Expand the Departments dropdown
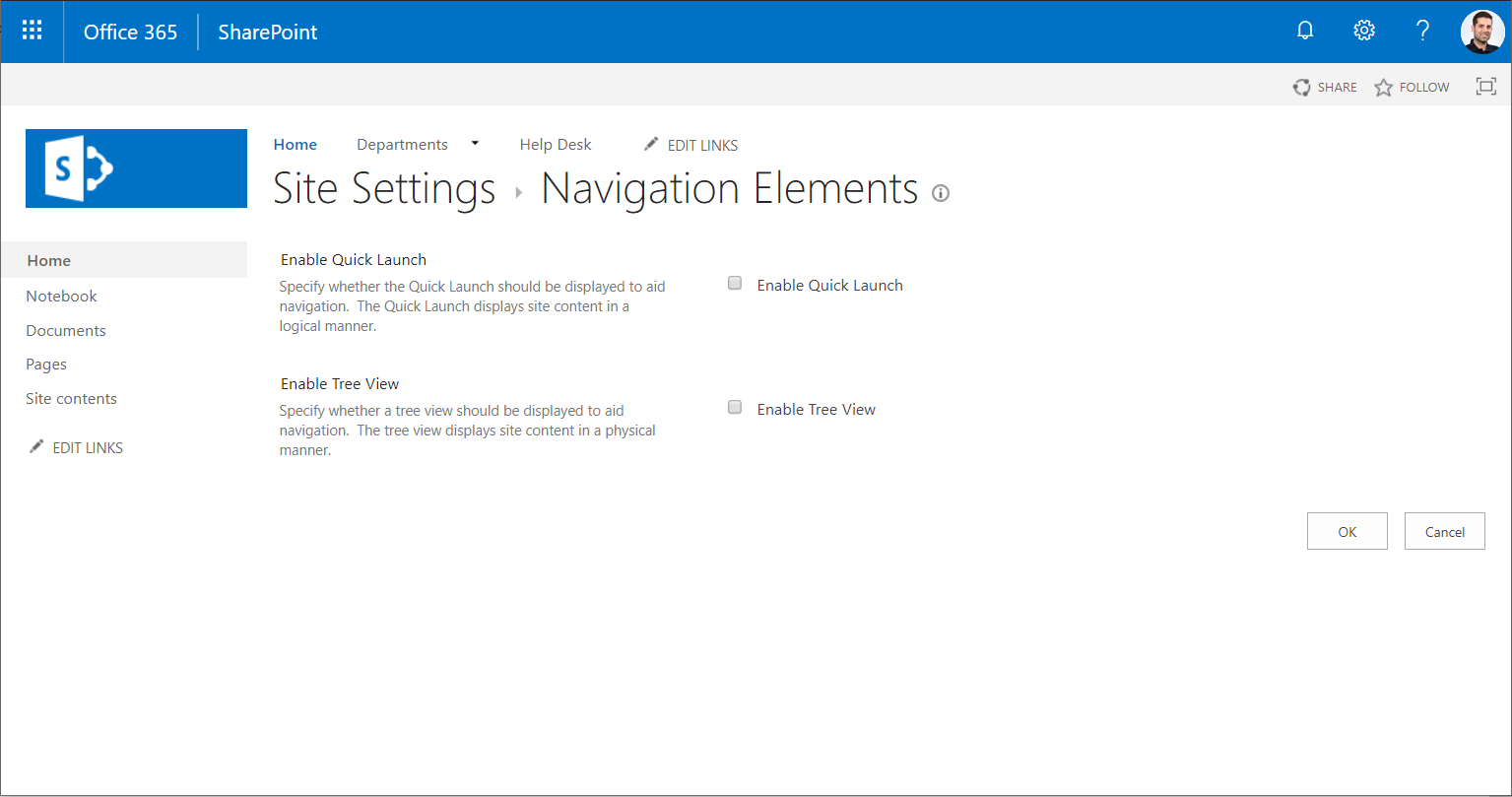 pyautogui.click(x=474, y=144)
